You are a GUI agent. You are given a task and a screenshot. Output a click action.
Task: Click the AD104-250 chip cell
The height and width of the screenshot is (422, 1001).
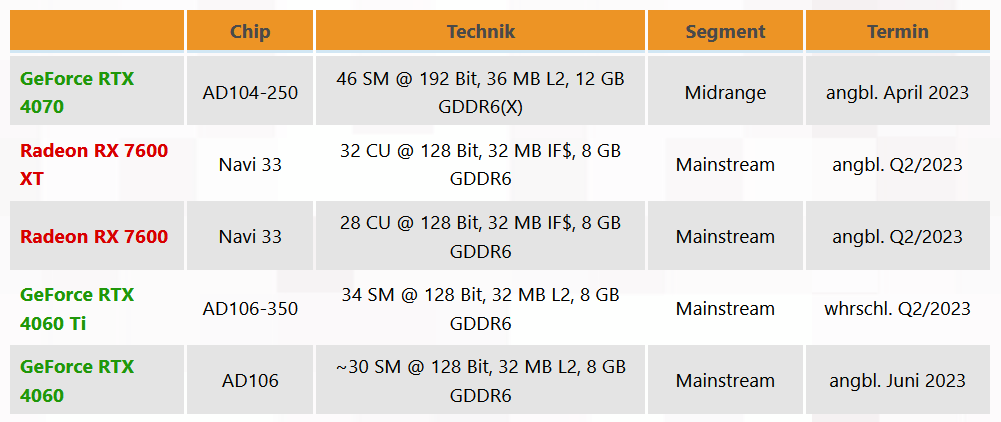(x=250, y=93)
